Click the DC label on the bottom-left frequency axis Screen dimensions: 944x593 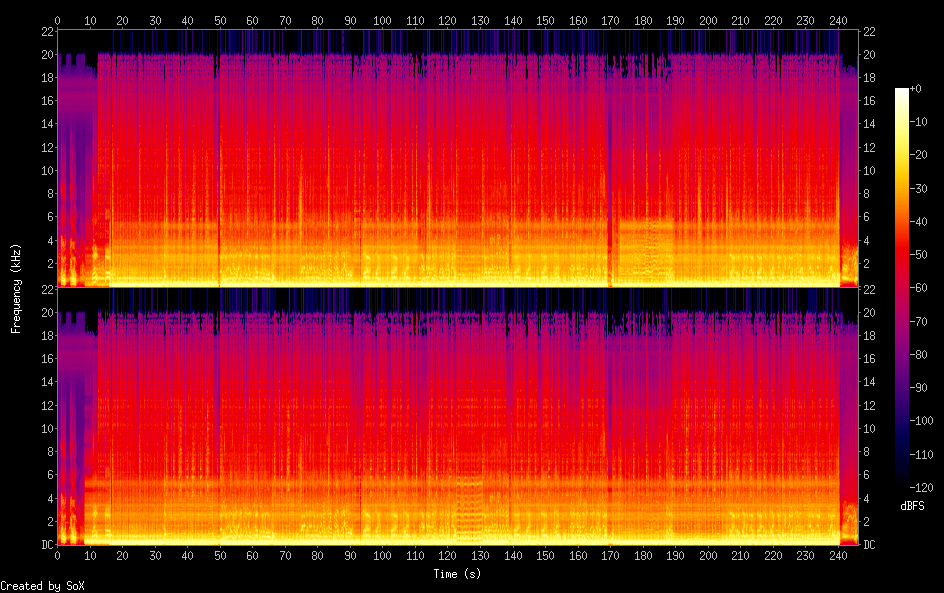pos(46,545)
